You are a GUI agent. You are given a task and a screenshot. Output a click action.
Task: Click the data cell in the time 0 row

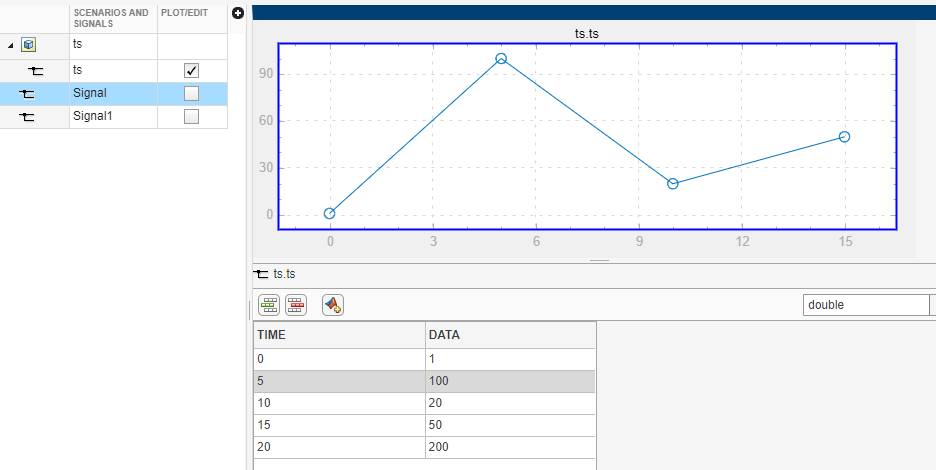click(x=510, y=360)
